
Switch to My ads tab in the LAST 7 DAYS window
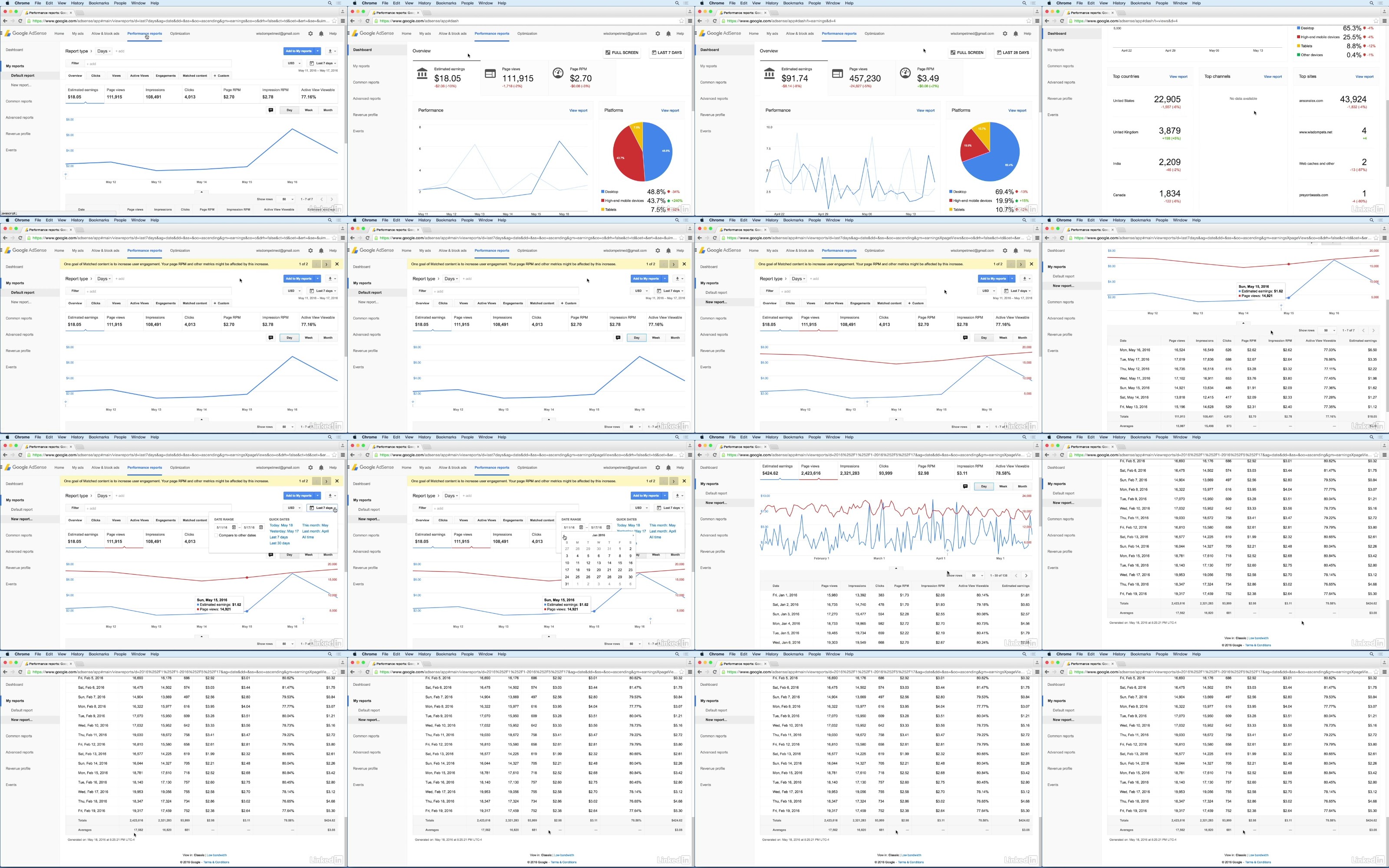click(425, 33)
